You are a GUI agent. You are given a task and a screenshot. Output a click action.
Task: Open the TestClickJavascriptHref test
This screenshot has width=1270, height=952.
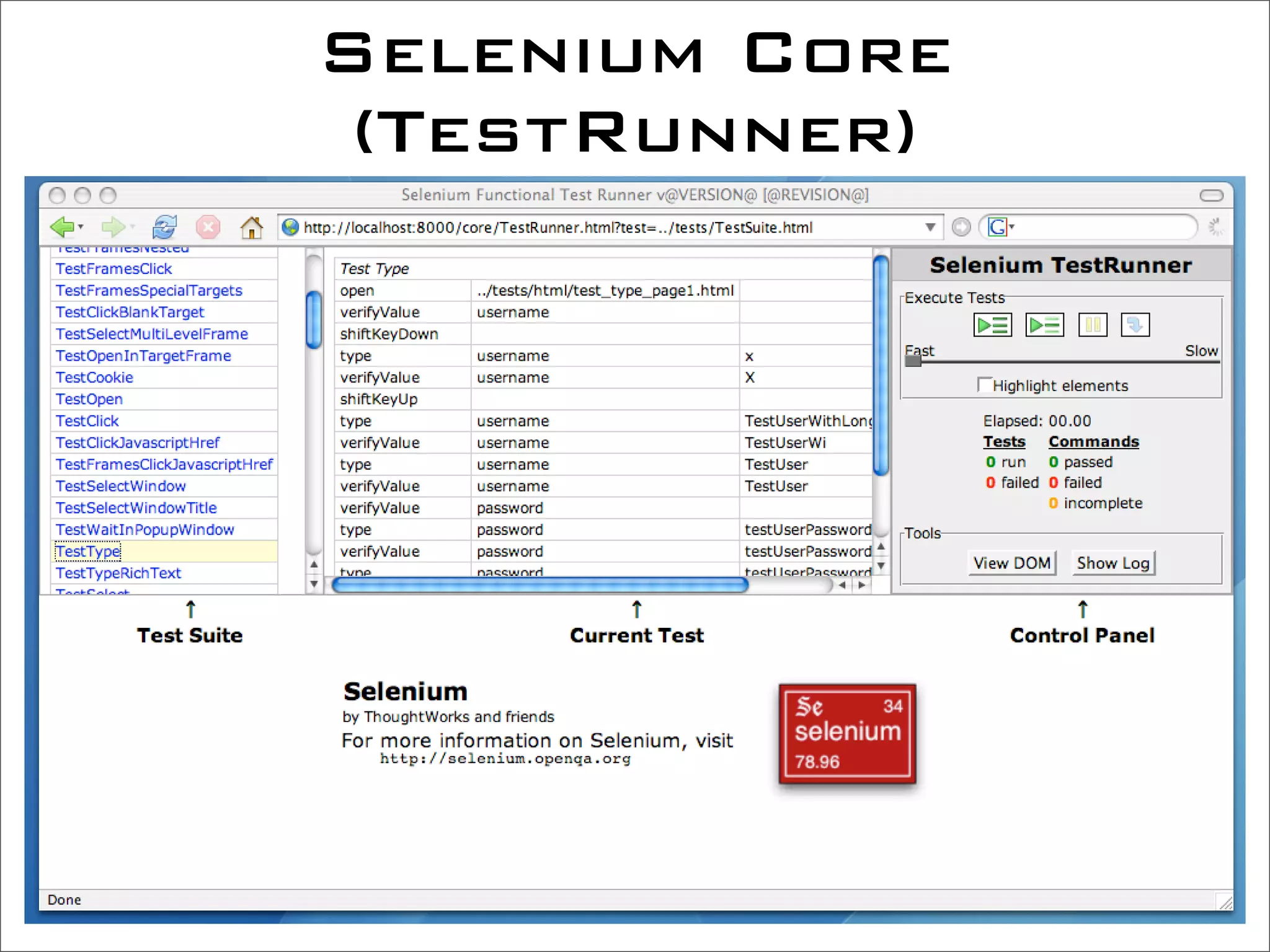pos(138,443)
